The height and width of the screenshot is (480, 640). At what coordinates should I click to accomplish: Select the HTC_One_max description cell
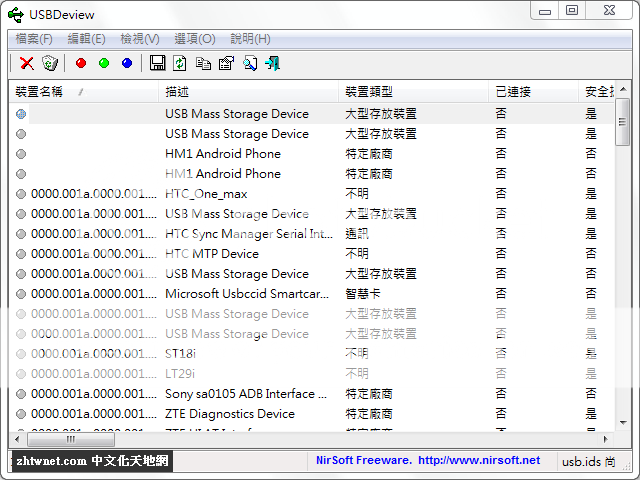[x=206, y=194]
